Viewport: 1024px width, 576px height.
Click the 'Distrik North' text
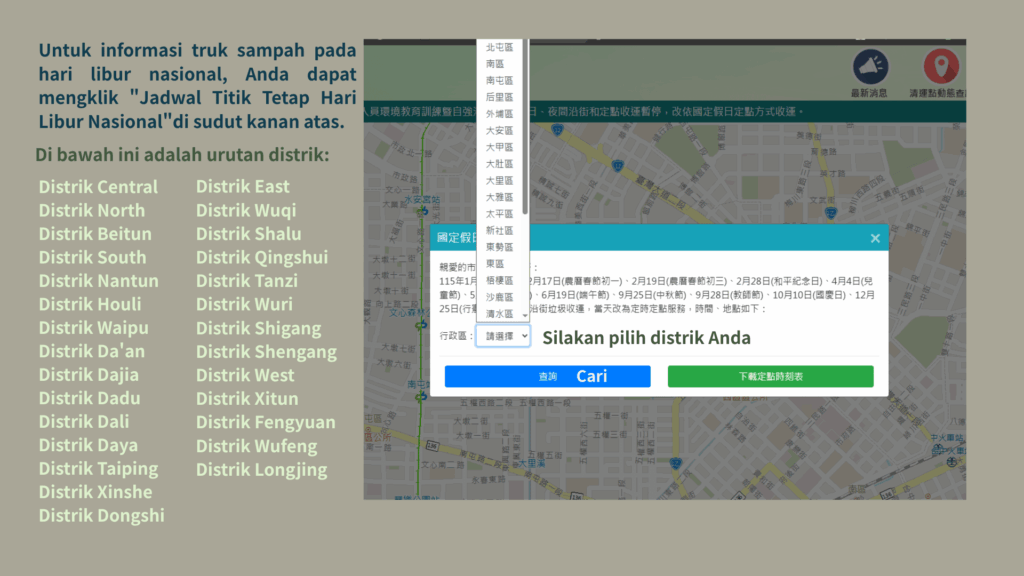click(x=91, y=210)
